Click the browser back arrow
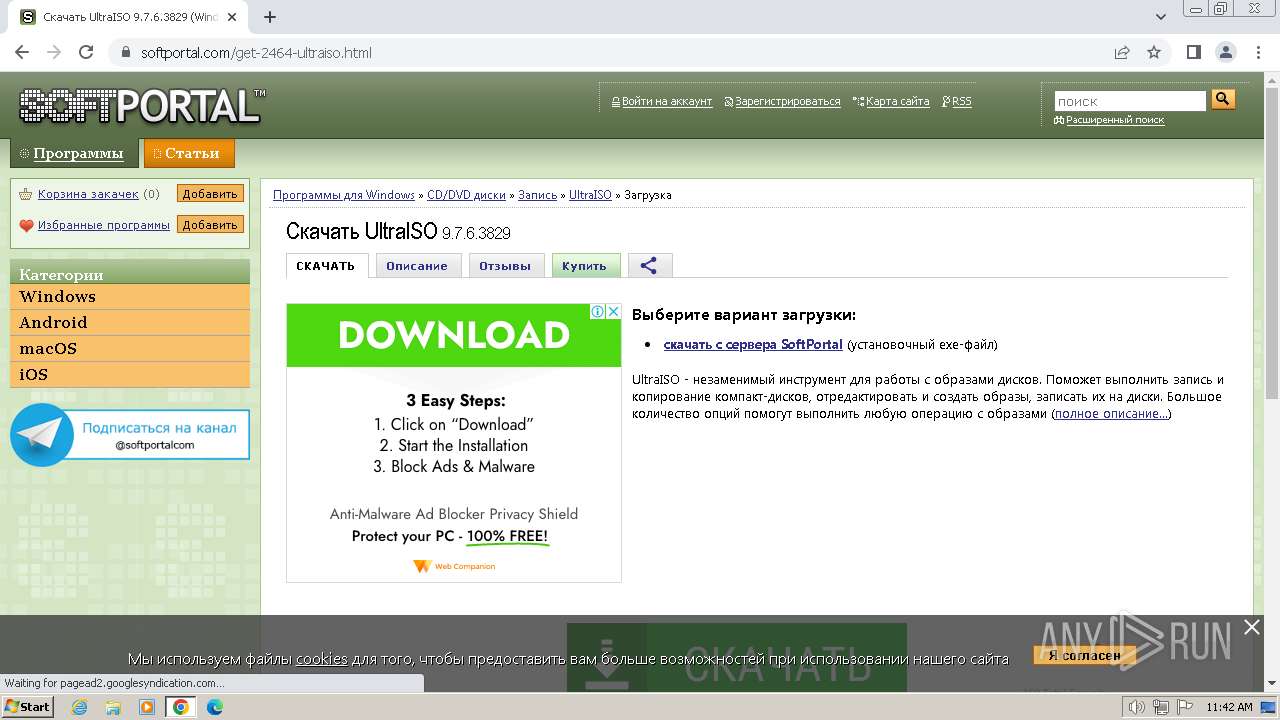 click(22, 52)
